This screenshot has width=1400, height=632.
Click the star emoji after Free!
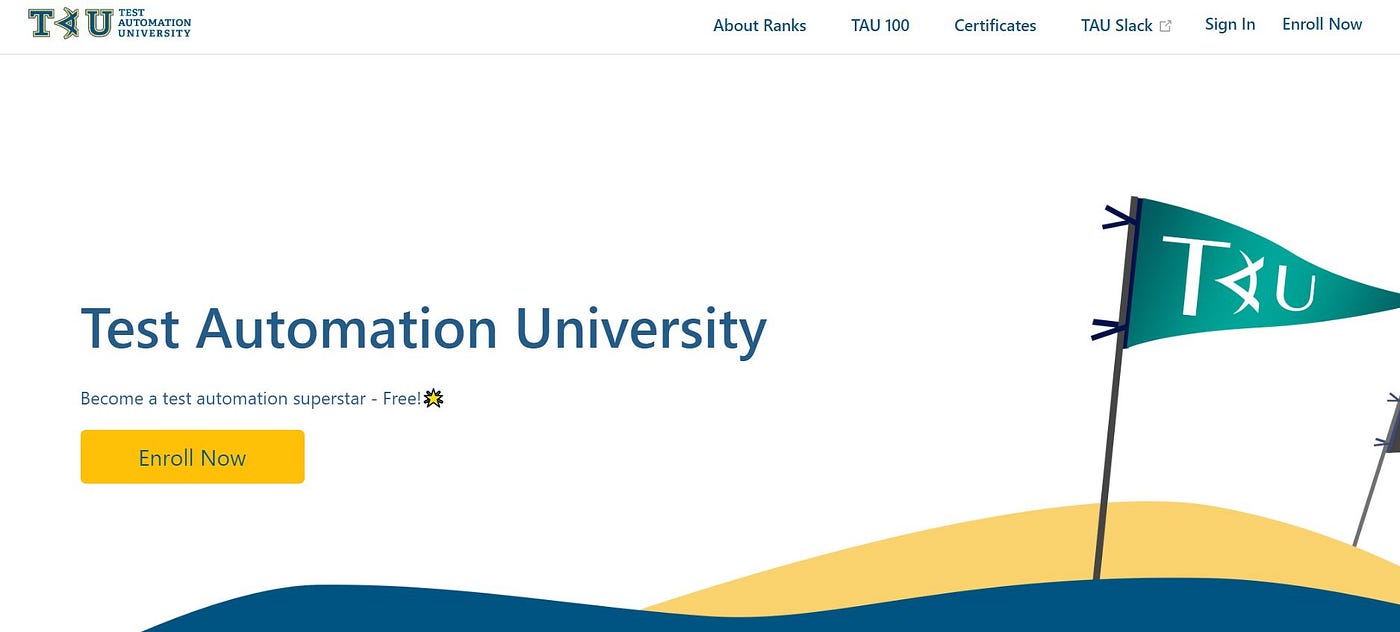(434, 398)
